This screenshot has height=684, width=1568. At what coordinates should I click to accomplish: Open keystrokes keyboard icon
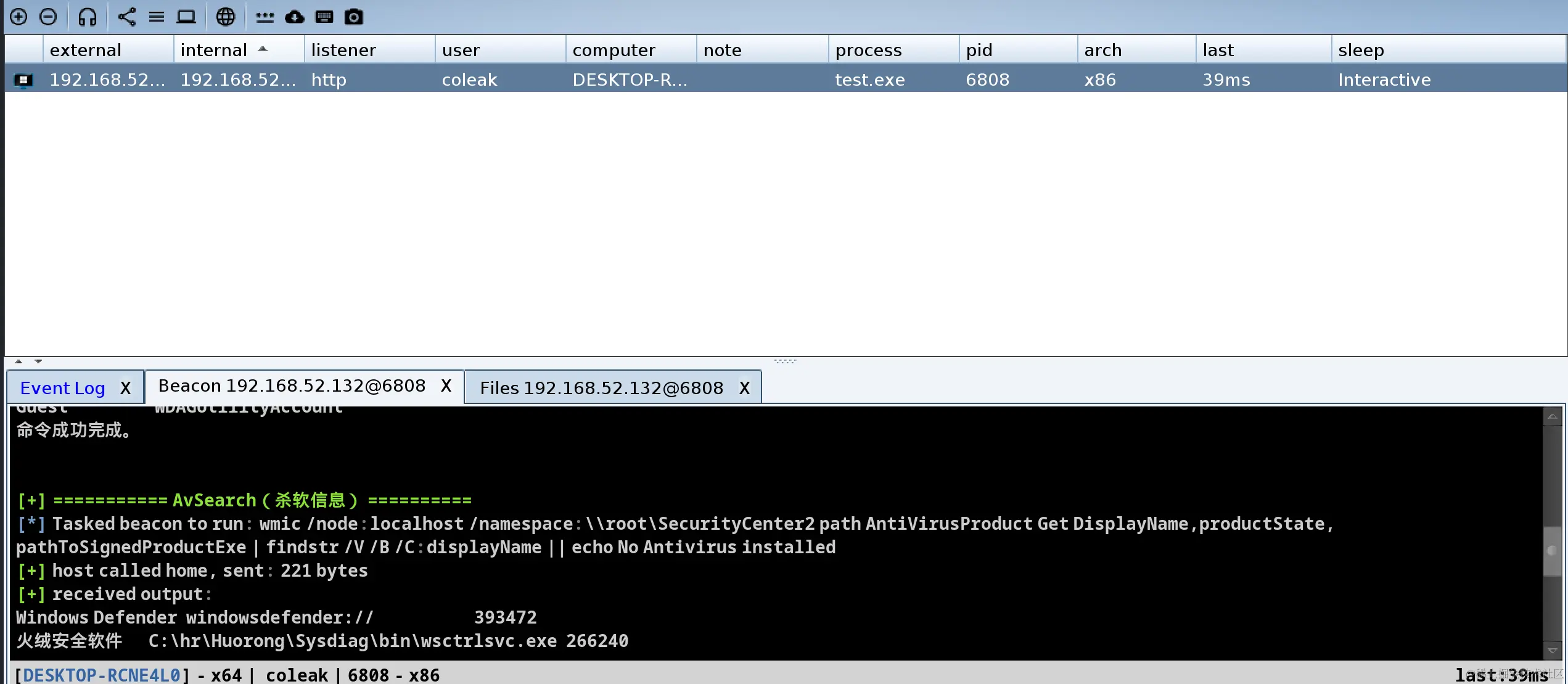click(x=324, y=17)
